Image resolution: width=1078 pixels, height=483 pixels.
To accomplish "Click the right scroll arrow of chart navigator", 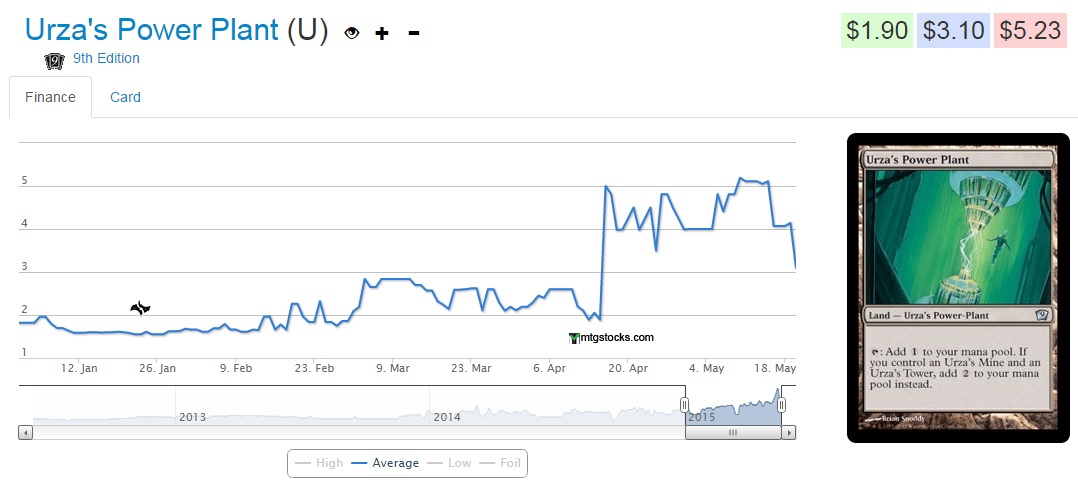I will pos(789,433).
